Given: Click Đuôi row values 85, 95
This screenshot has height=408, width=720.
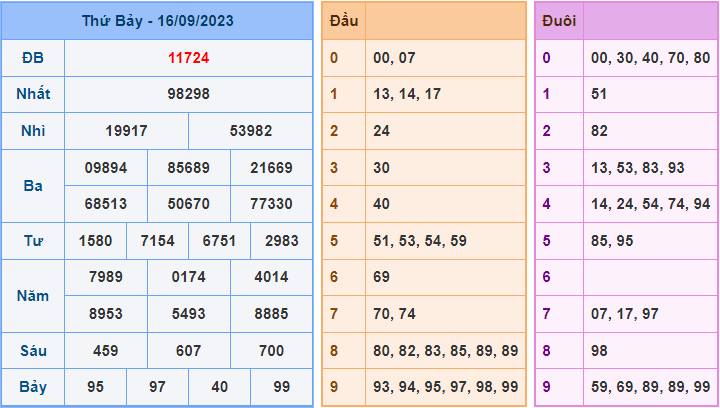Looking at the screenshot, I should [612, 240].
